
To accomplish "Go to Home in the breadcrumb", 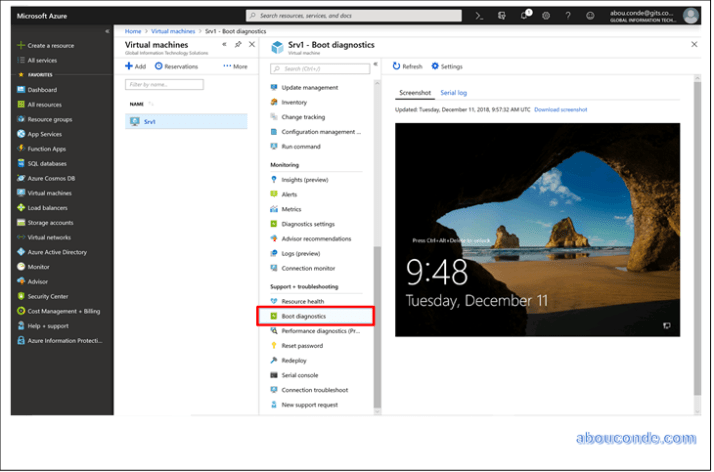I will [132, 32].
